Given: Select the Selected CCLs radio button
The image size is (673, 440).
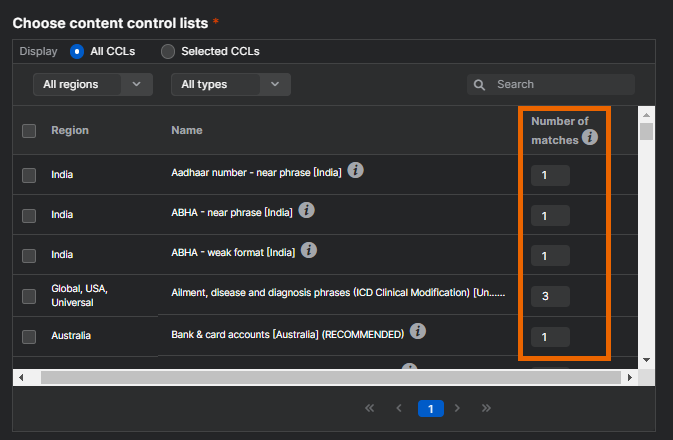Looking at the screenshot, I should point(168,51).
